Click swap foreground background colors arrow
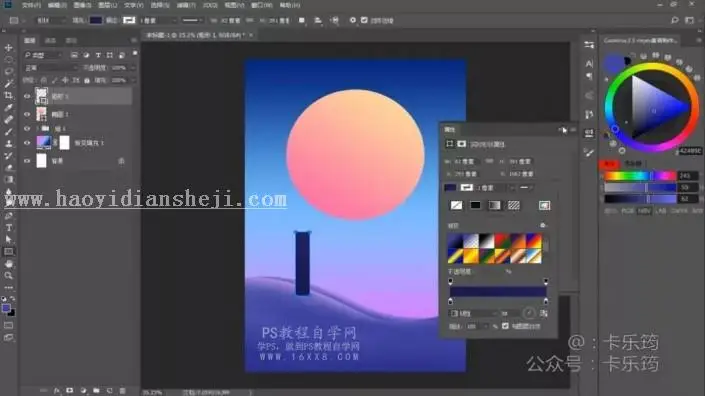 (13, 299)
